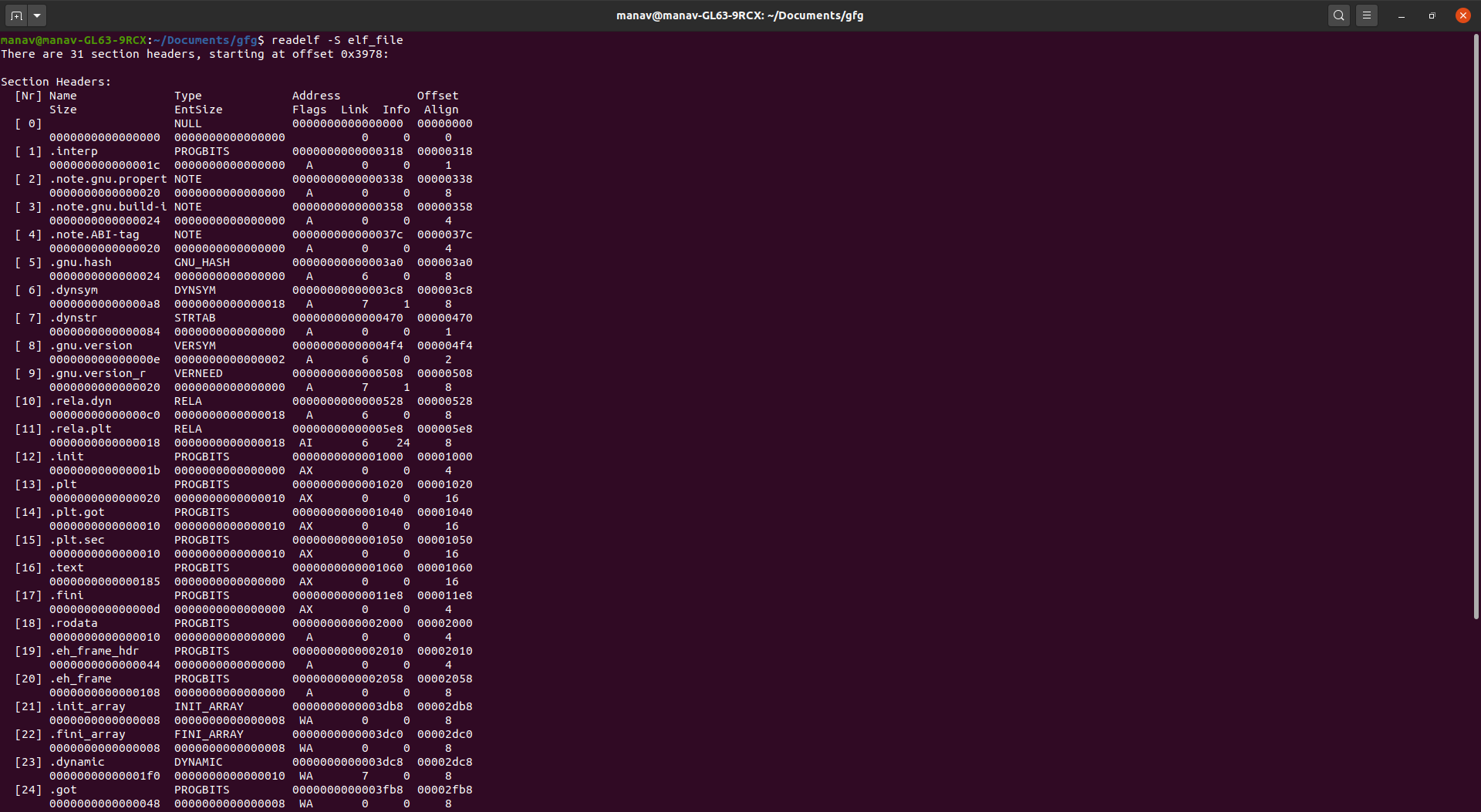Click the .rela.dyn section name

[x=80, y=401]
